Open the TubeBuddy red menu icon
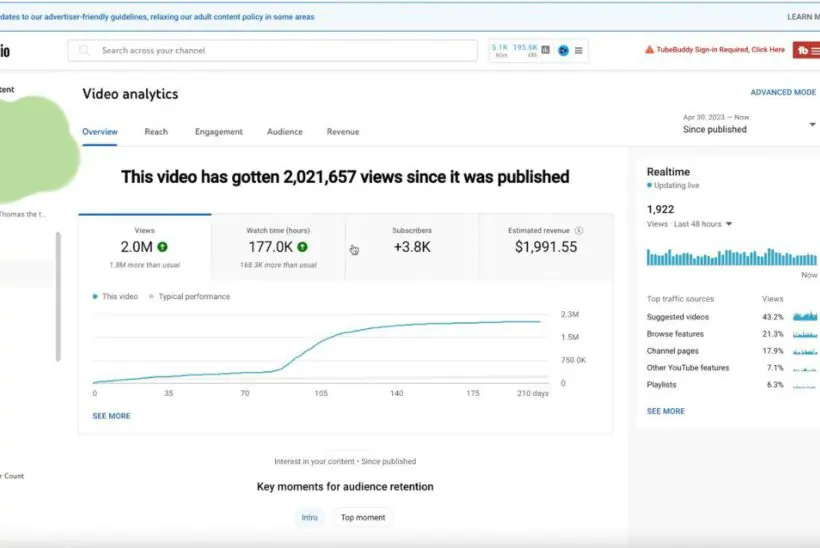 point(806,50)
